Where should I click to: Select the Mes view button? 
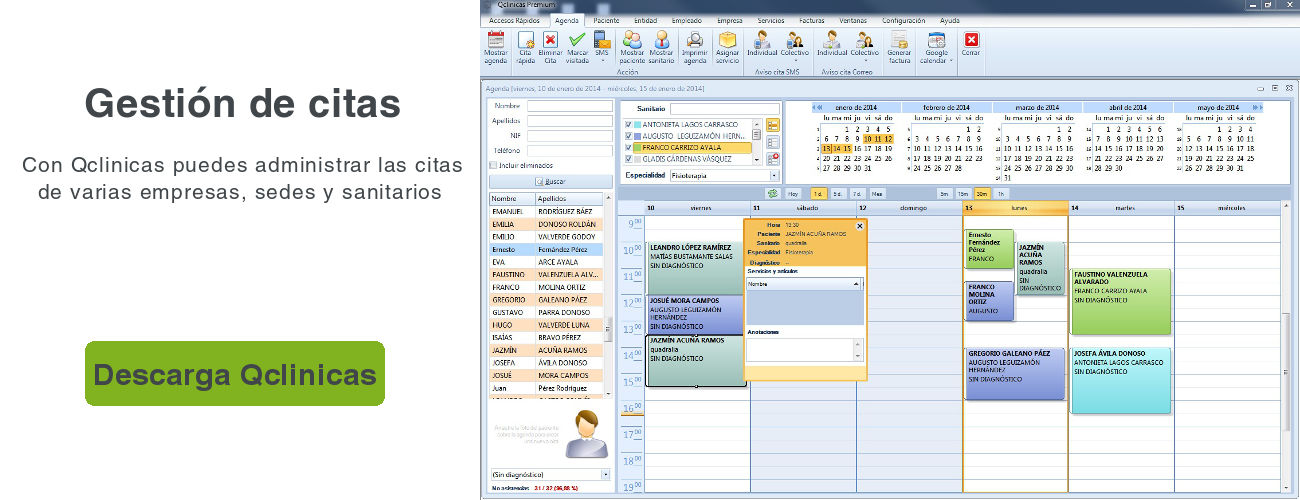(x=877, y=193)
